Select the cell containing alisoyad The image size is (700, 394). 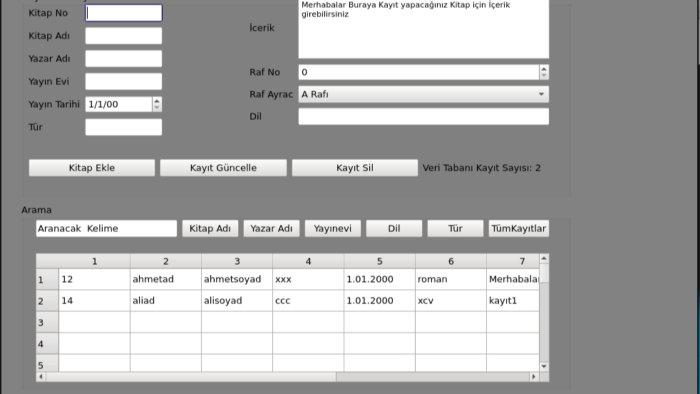(237, 301)
